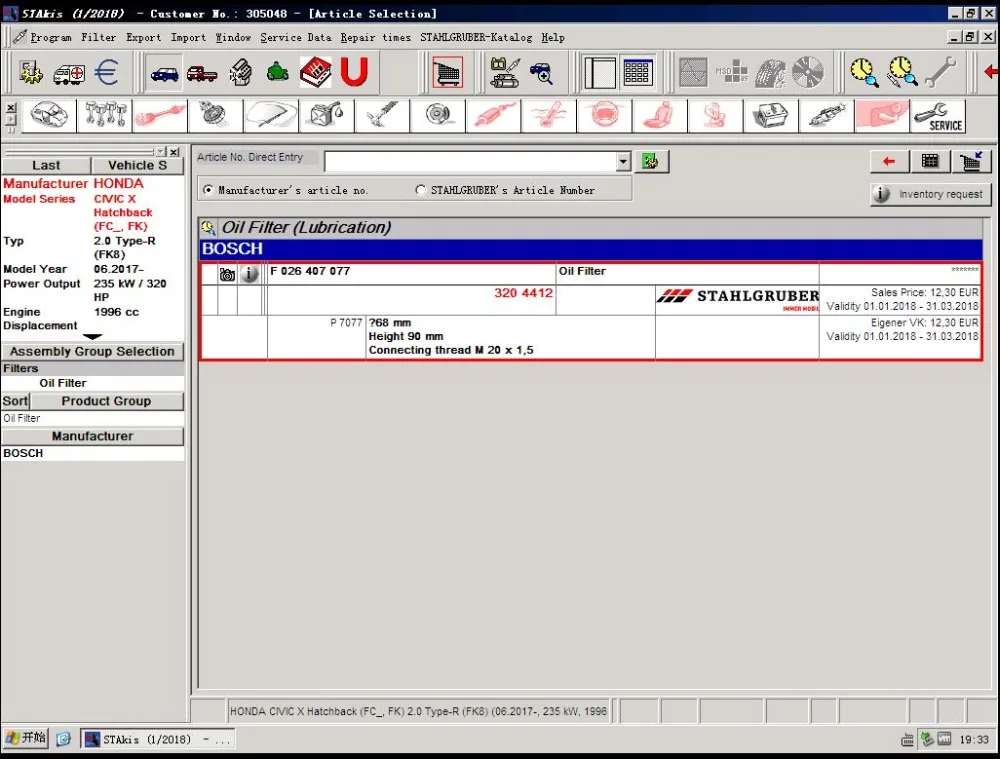Click the red U universal parts icon
The width and height of the screenshot is (1000, 759).
[354, 71]
